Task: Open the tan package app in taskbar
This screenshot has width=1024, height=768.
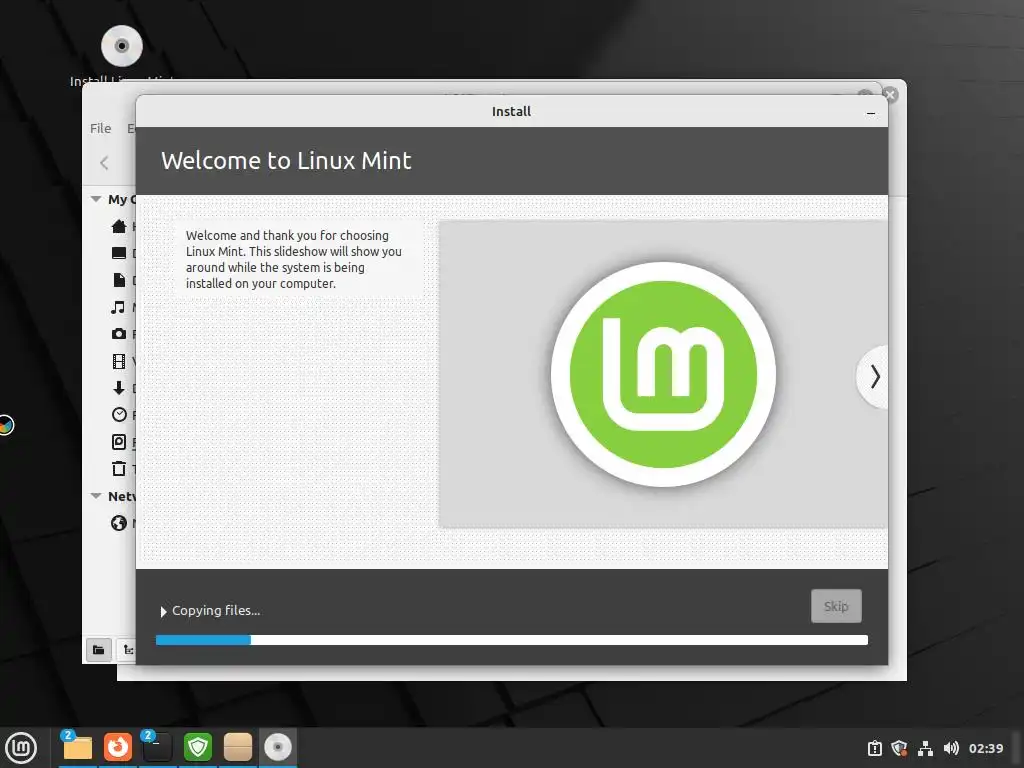Action: 238,747
